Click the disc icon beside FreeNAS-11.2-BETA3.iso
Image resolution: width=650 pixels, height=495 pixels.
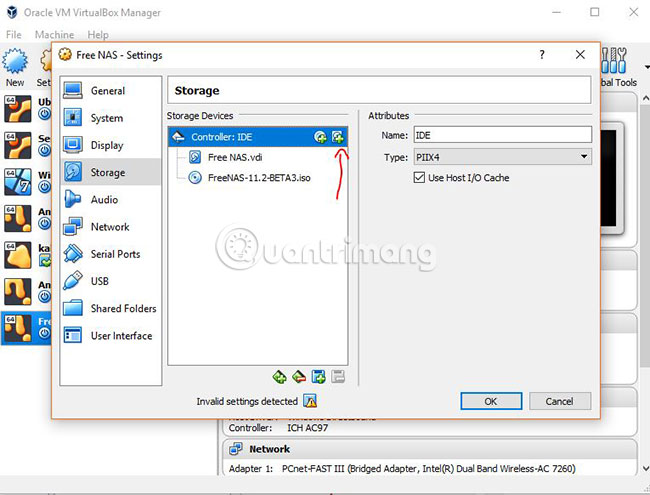coord(195,177)
